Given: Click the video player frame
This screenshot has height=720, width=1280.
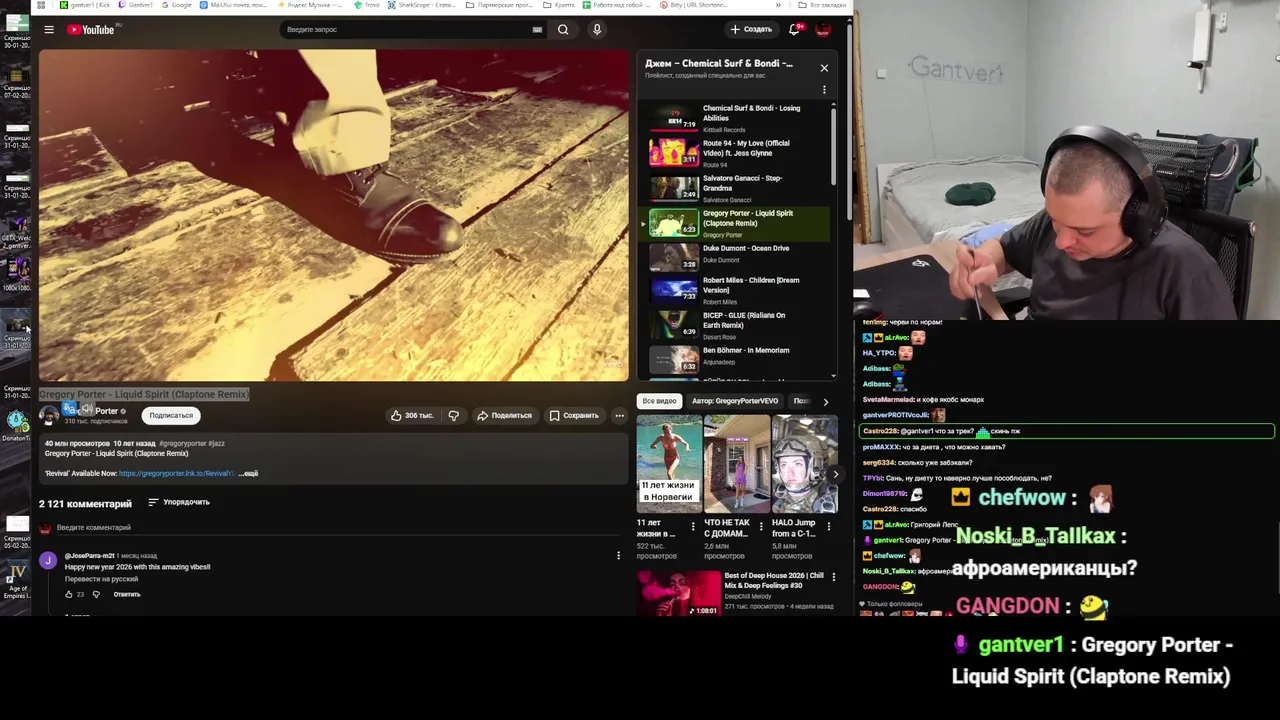Looking at the screenshot, I should (334, 215).
